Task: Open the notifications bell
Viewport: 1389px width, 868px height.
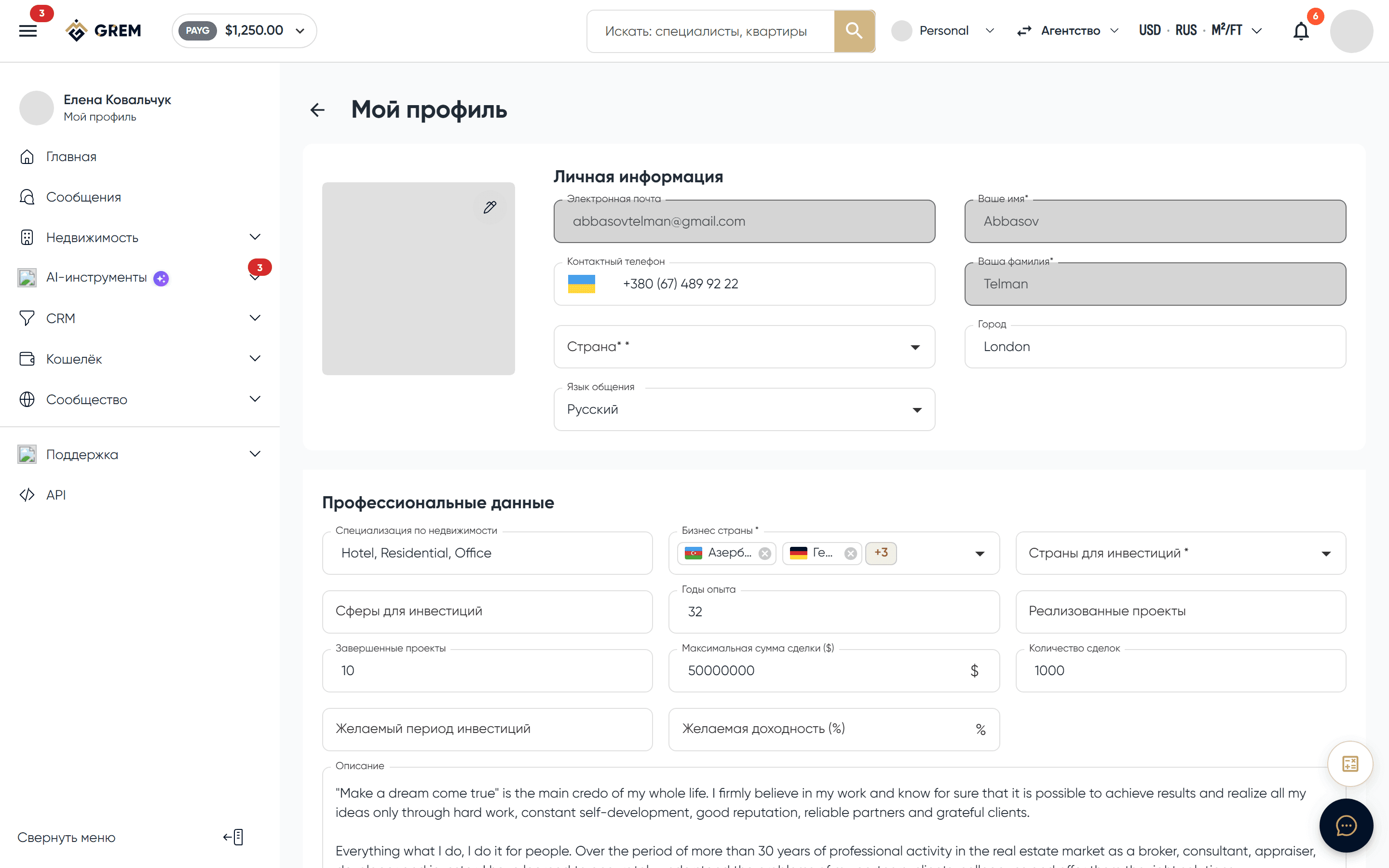Action: click(1301, 31)
